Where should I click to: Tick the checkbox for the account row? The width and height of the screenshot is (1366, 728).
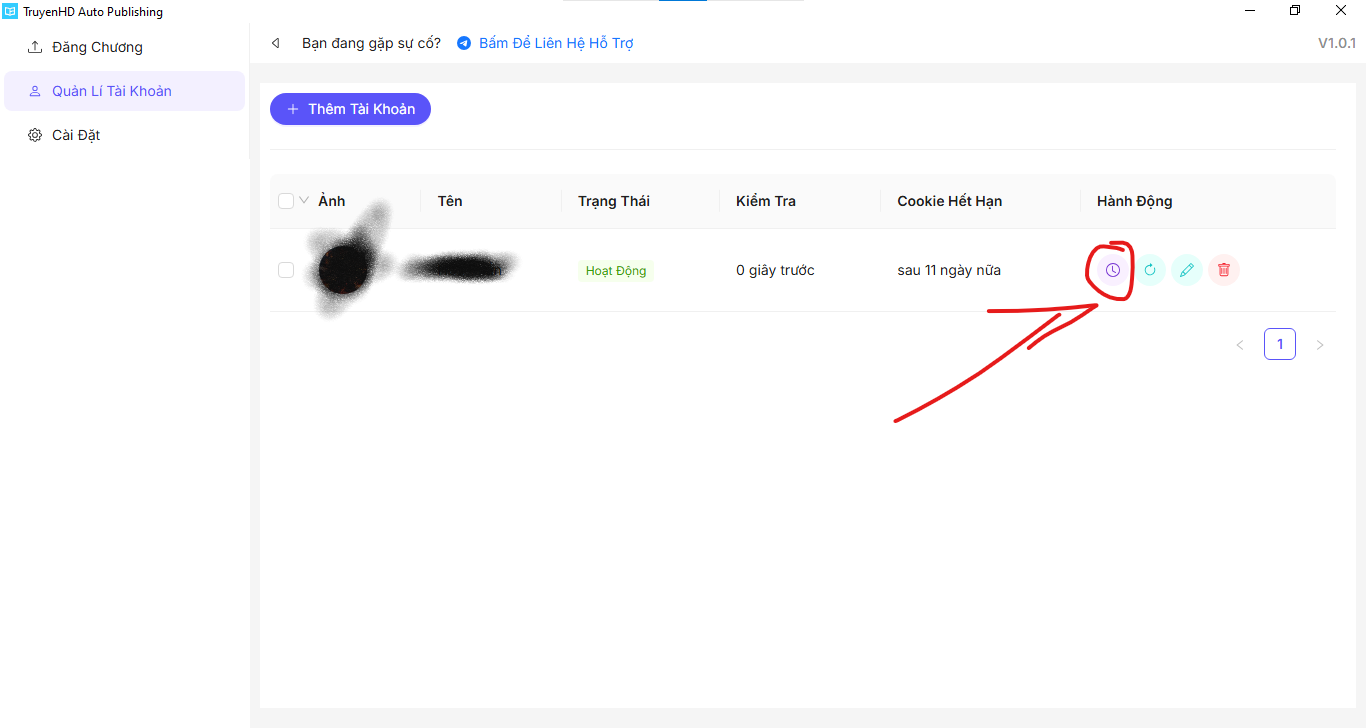coord(286,270)
